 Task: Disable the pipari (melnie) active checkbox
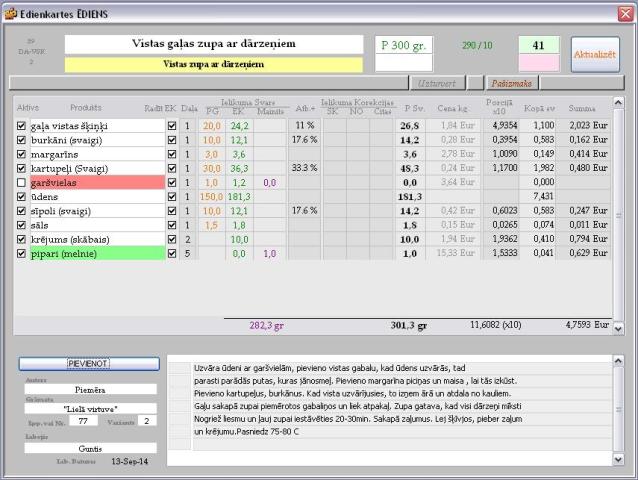(22, 254)
